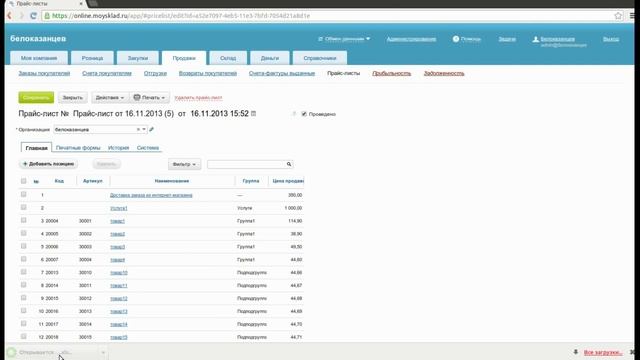Open Возвраты покупателей link
Image resolution: width=640 pixels, height=360 pixels.
pos(208,73)
